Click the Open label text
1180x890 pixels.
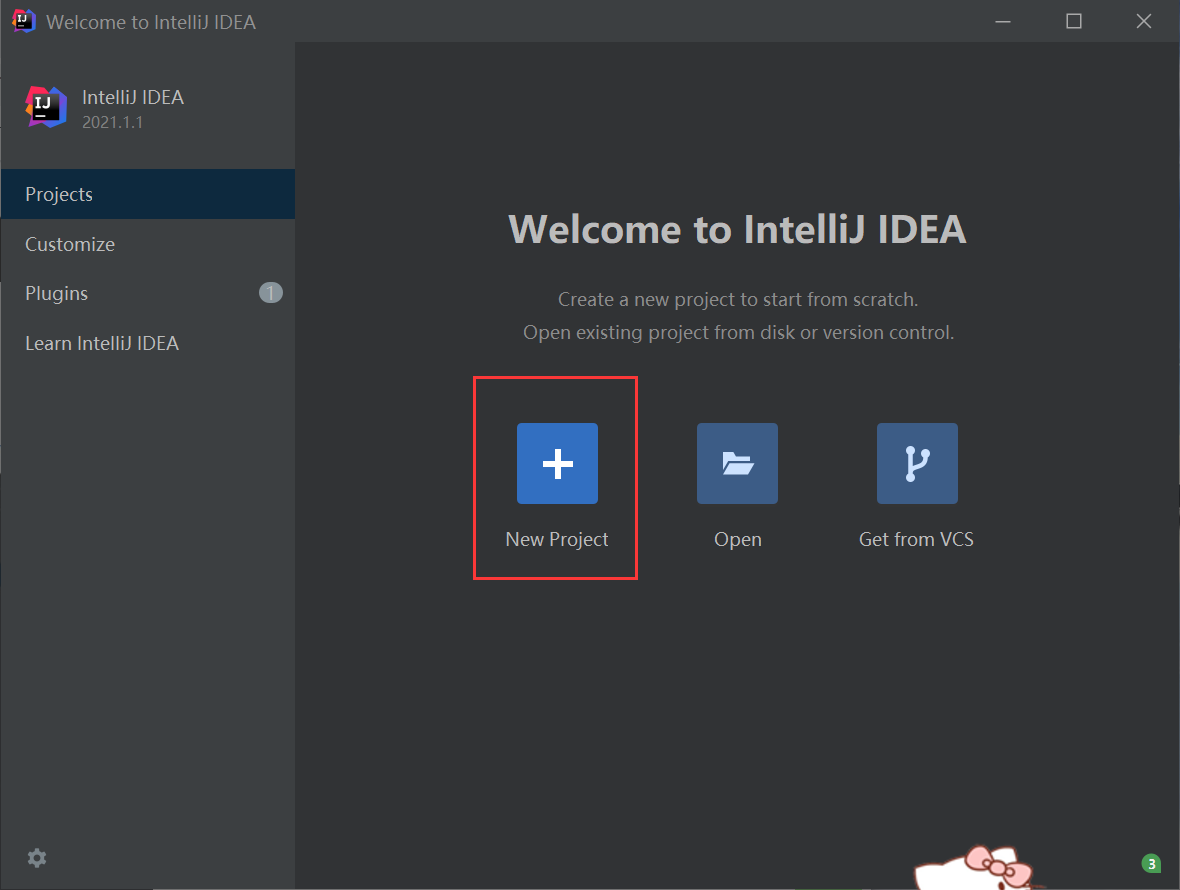tap(738, 539)
